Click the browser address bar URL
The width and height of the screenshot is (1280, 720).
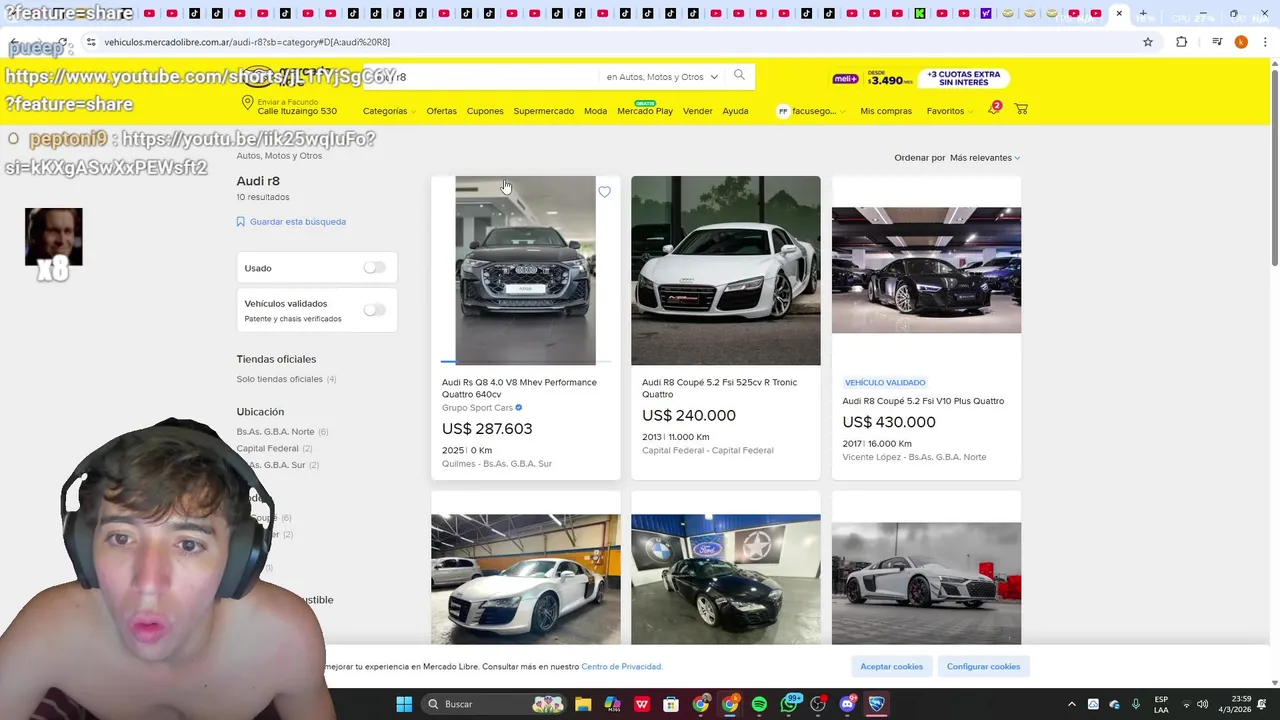(x=247, y=42)
